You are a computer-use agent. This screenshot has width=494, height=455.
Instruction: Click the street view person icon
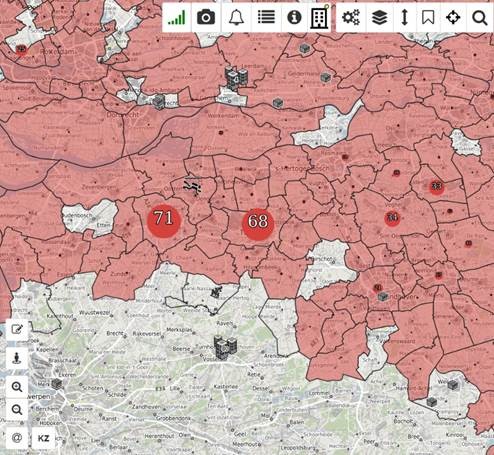point(17,358)
